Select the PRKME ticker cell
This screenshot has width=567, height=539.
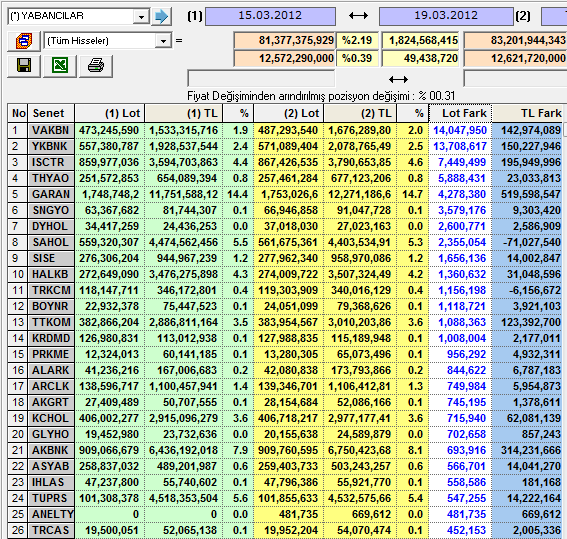(51, 354)
